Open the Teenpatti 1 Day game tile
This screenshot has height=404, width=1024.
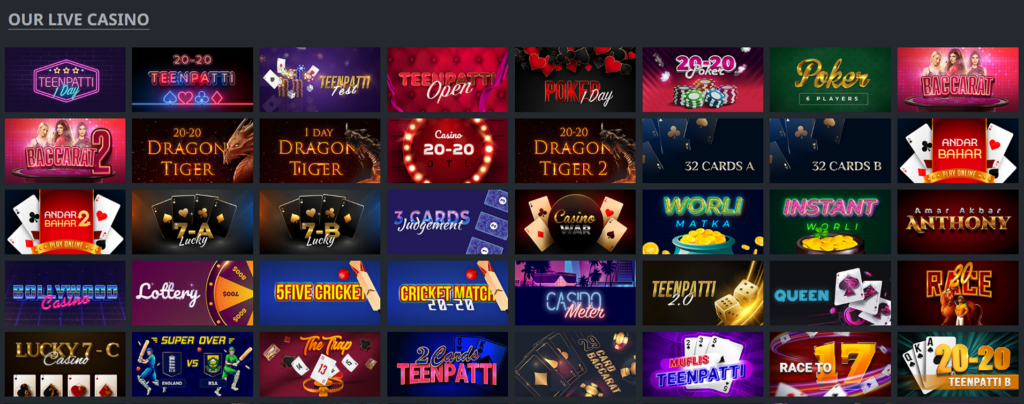coord(65,79)
